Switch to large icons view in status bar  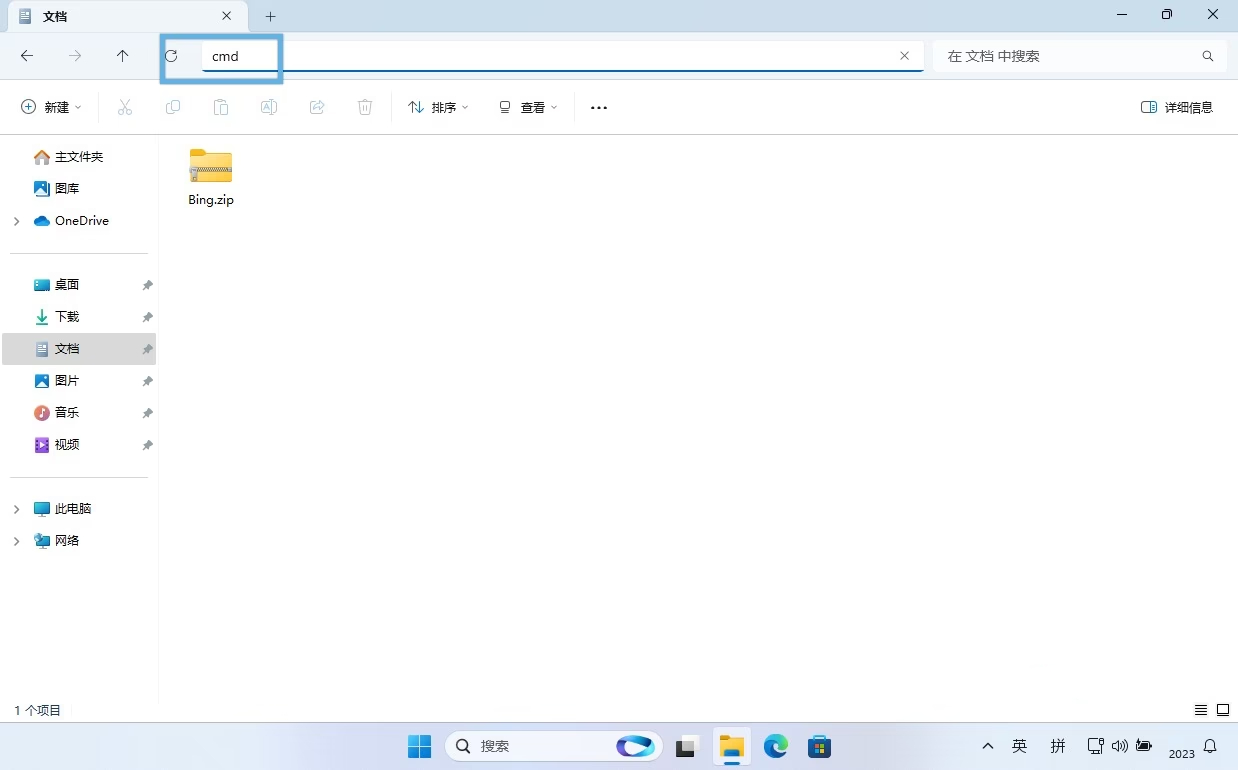1223,710
